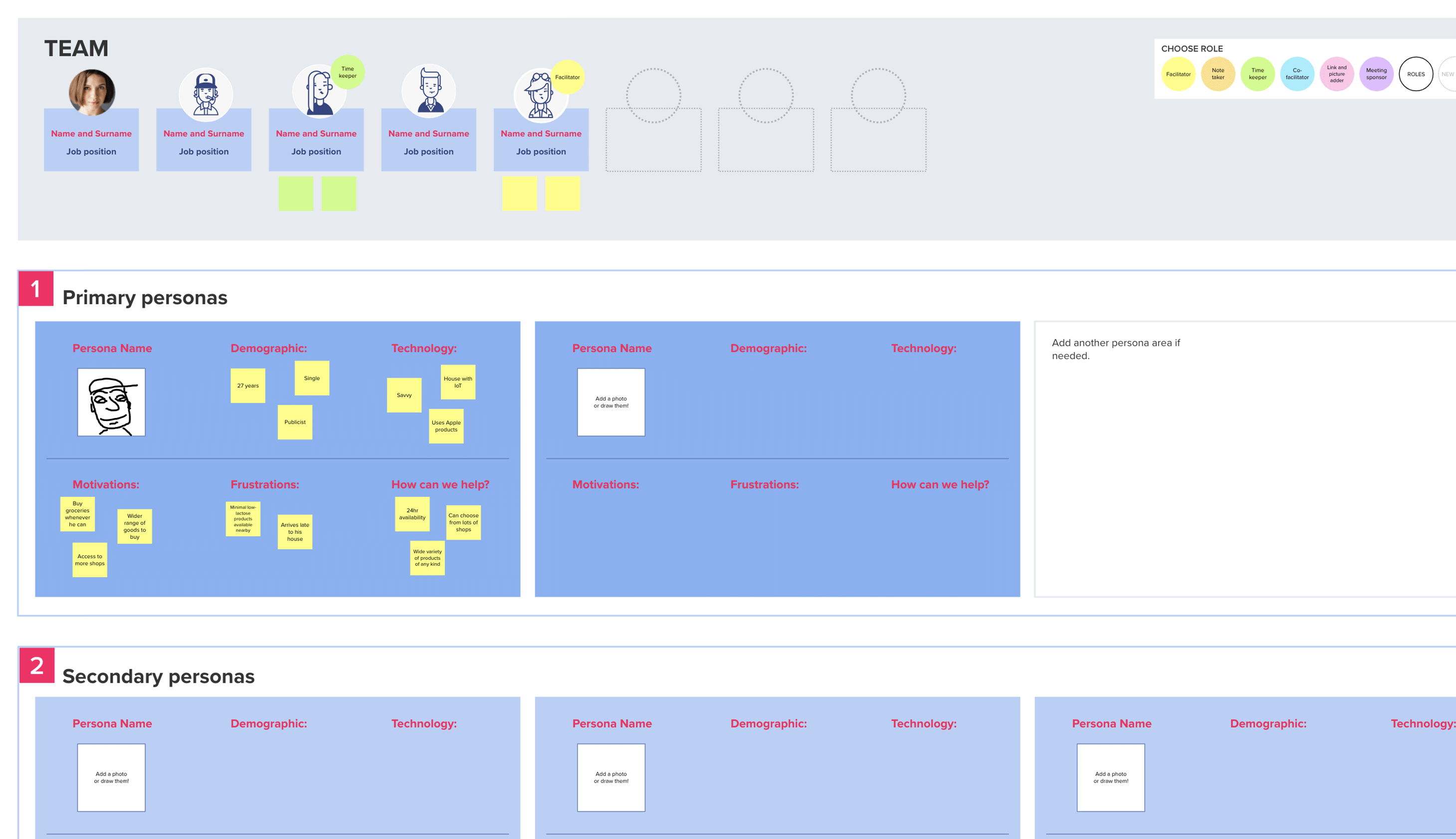Select the '24hr availability' sticky note
Viewport: 1456px width, 839px height.
click(x=413, y=514)
